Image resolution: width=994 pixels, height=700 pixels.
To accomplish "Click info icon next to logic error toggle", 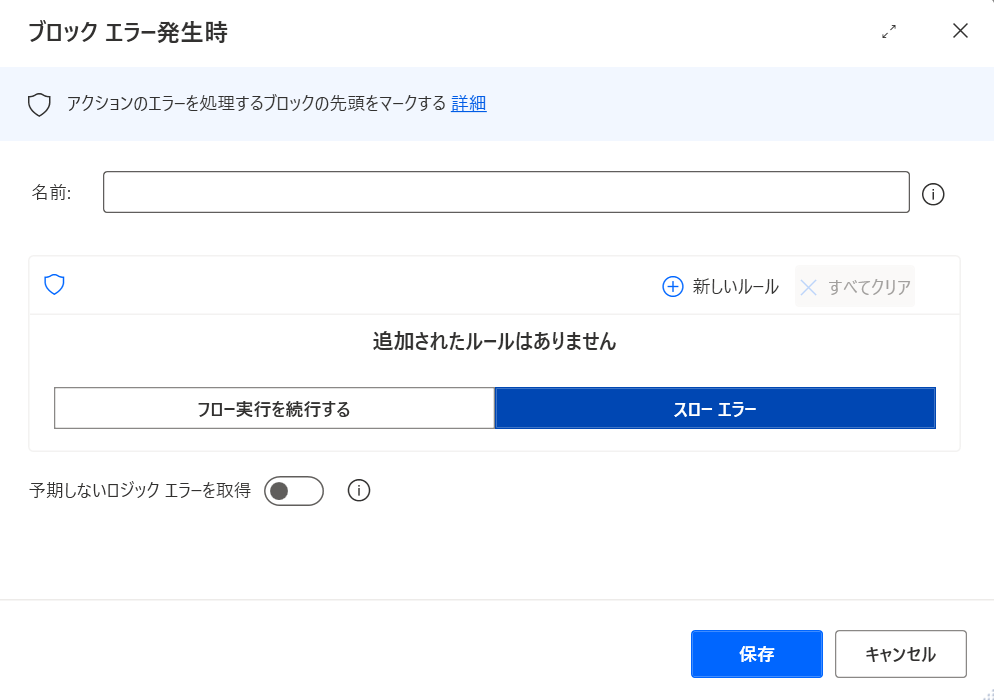I will [359, 491].
